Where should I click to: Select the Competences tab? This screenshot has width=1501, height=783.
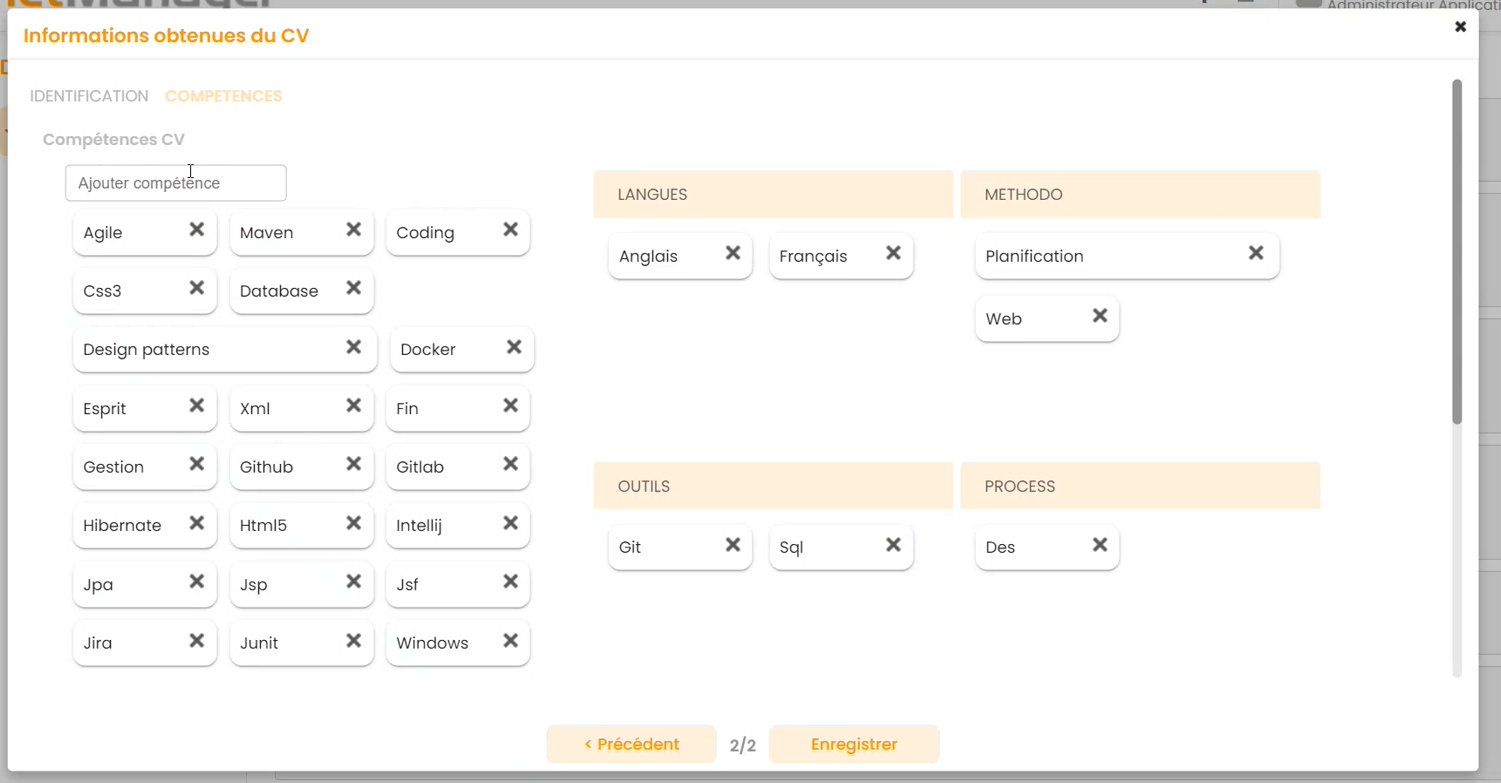click(x=223, y=96)
